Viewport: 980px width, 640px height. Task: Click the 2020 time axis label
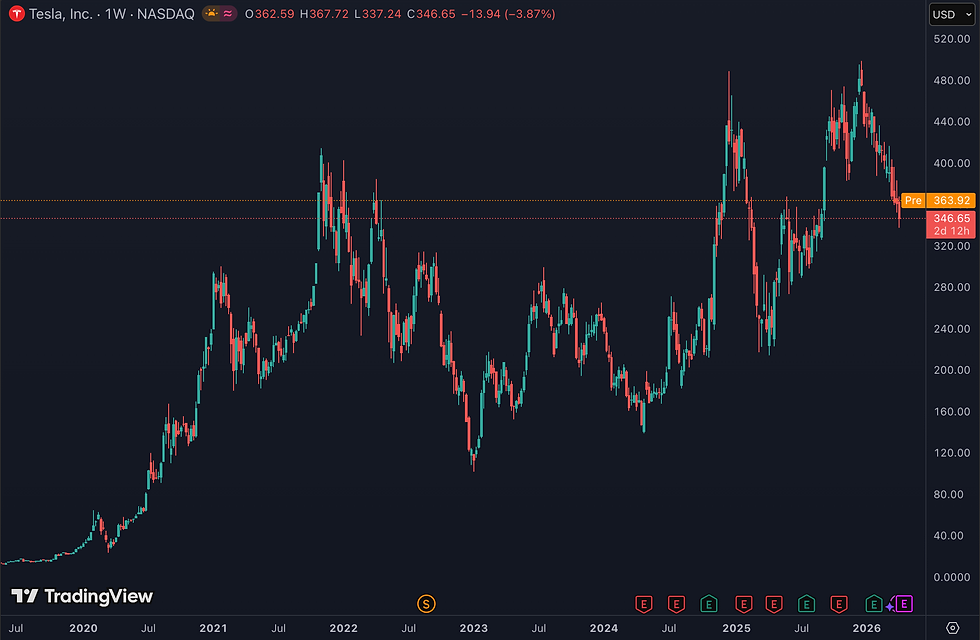pyautogui.click(x=83, y=628)
